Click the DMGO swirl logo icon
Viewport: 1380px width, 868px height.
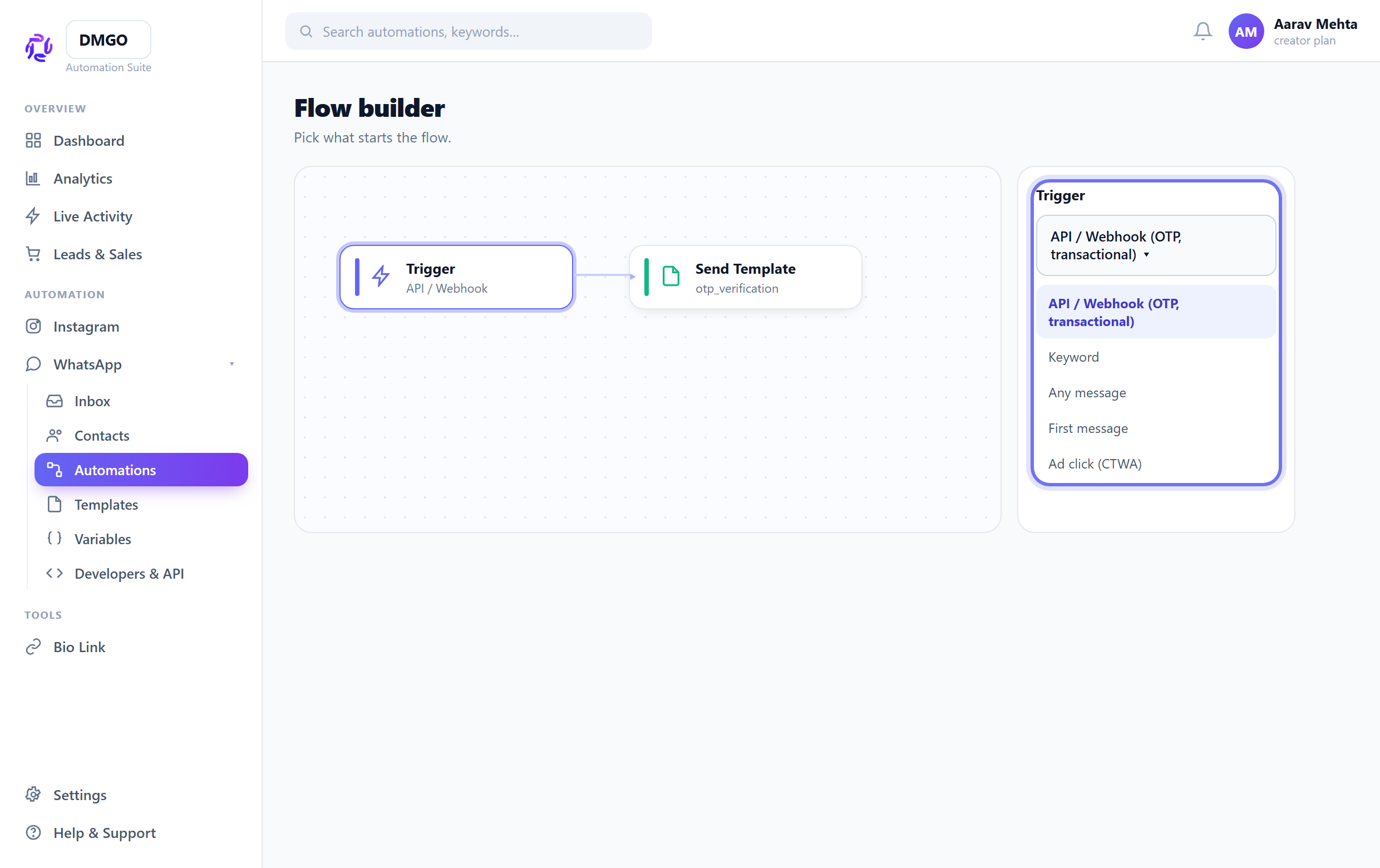click(x=39, y=47)
